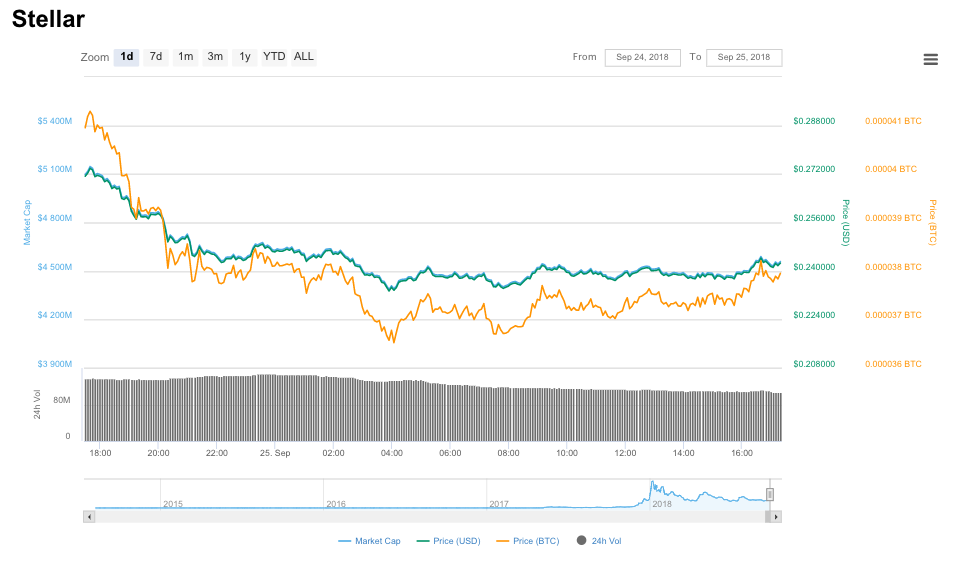Click the $0.240000 price axis label
Viewport: 956px width, 564px height.
tap(814, 267)
